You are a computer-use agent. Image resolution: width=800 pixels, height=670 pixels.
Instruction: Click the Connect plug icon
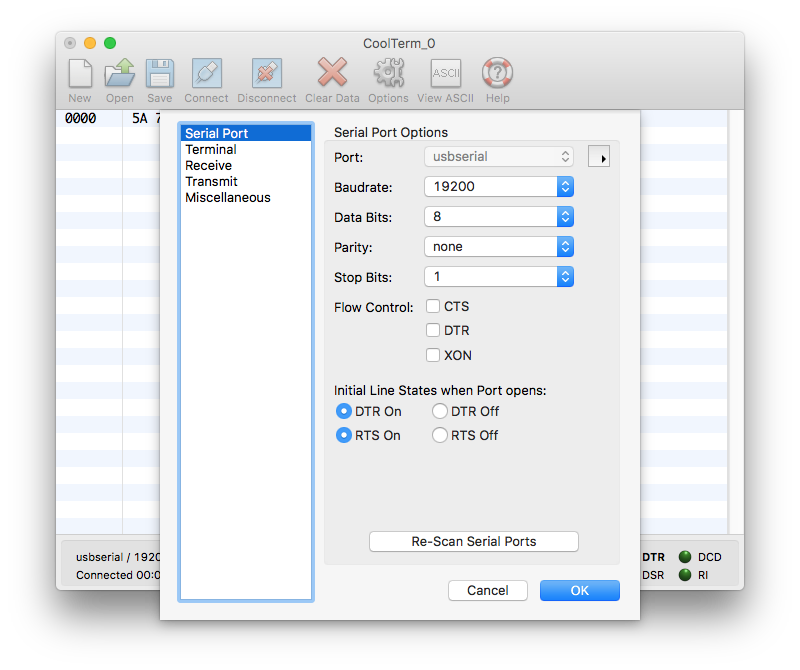click(207, 73)
